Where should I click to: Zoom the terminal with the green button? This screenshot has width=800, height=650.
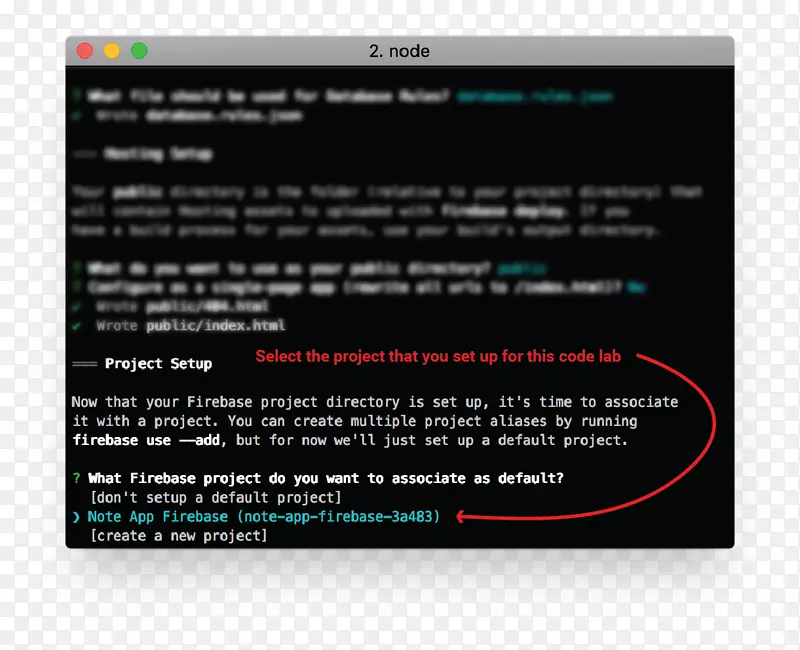point(139,51)
